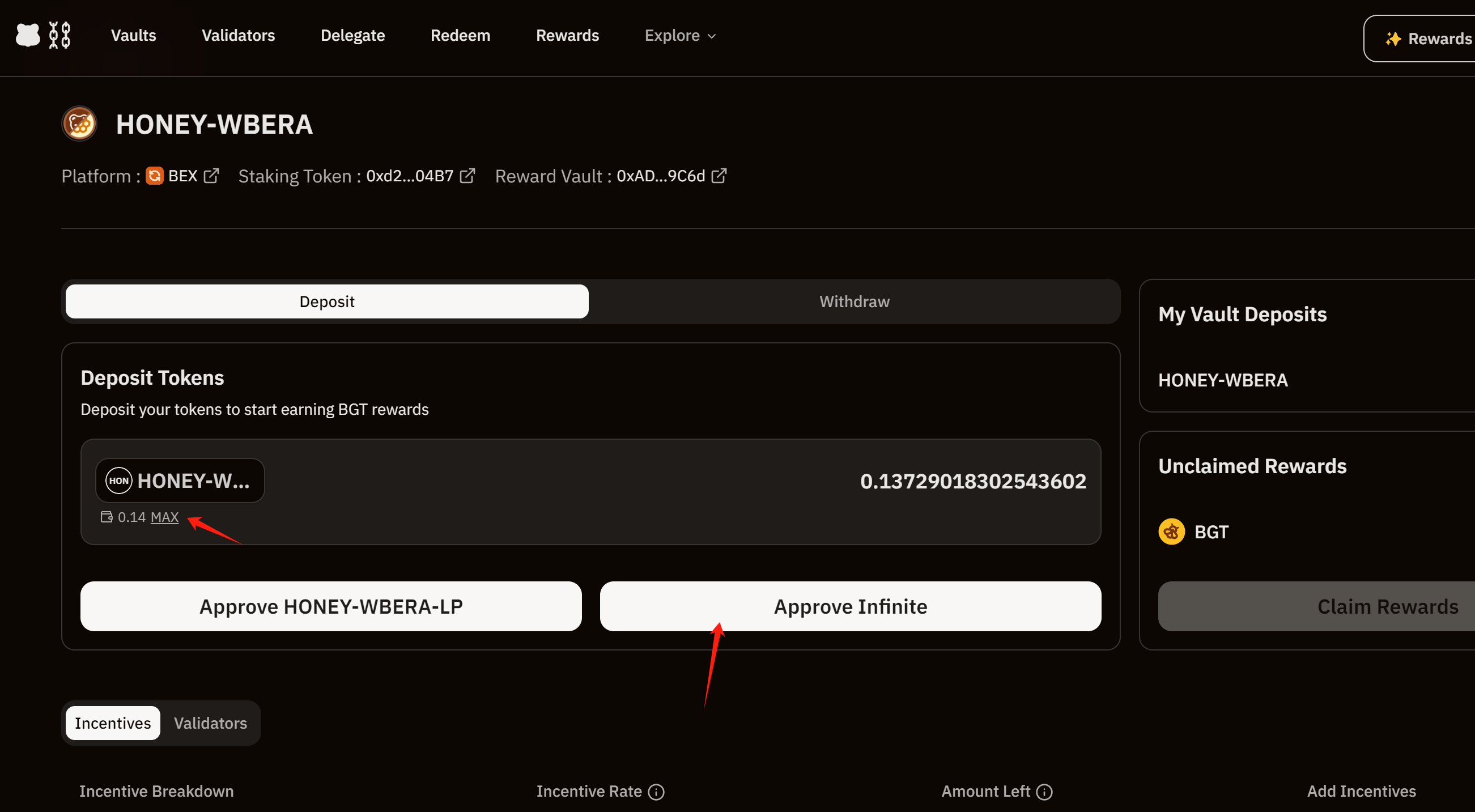Click the Incentive Rate info icon
Image resolution: width=1475 pixels, height=812 pixels.
[656, 792]
